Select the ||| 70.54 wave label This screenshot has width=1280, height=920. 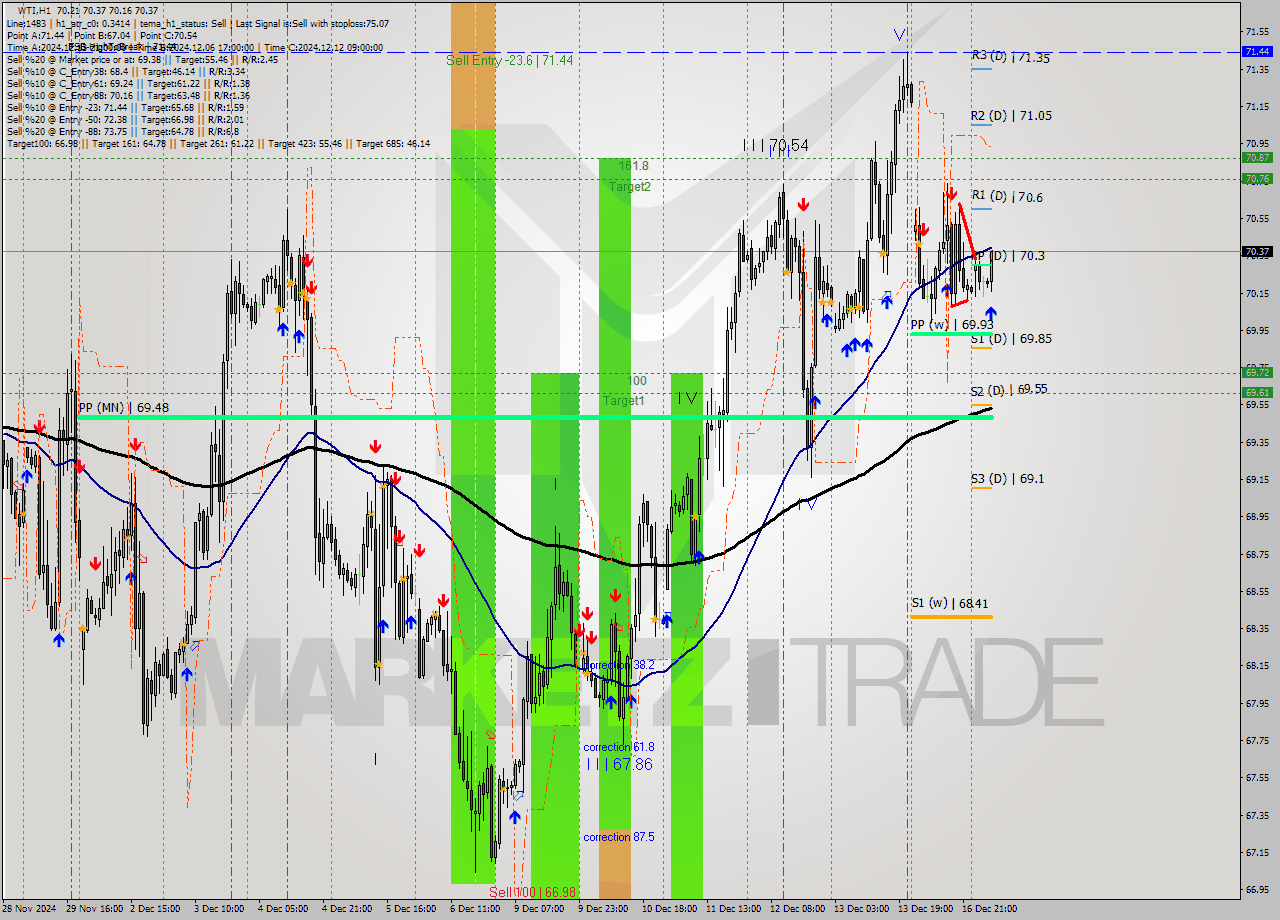pos(775,147)
